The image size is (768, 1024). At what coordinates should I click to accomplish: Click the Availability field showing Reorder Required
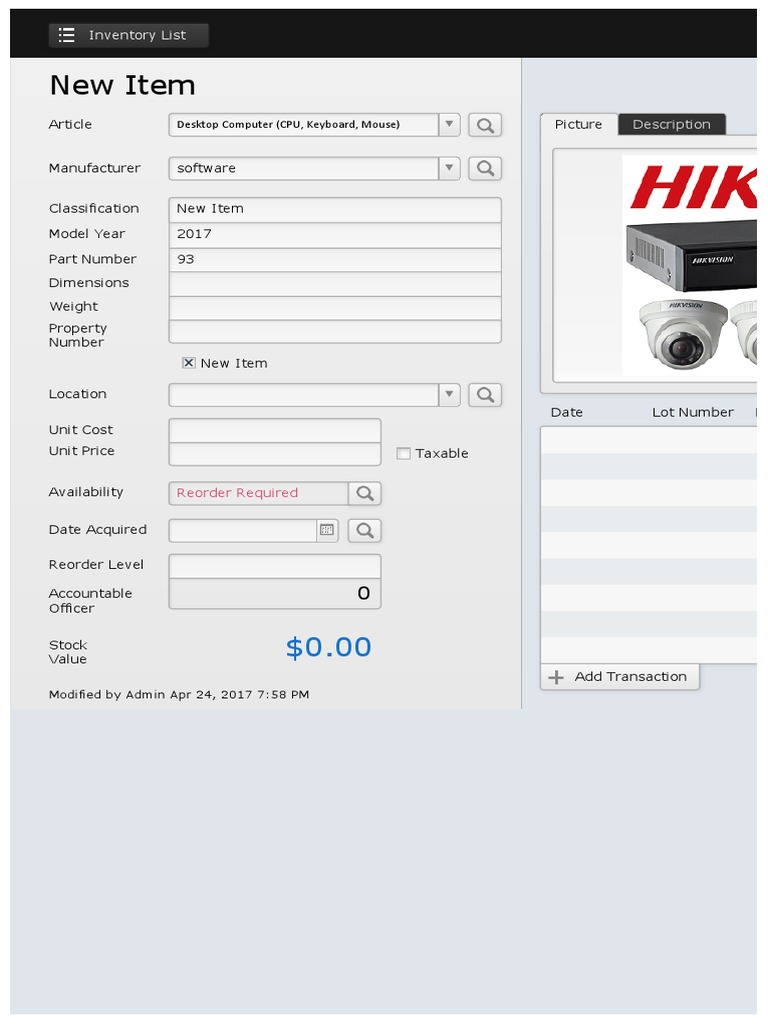point(259,493)
